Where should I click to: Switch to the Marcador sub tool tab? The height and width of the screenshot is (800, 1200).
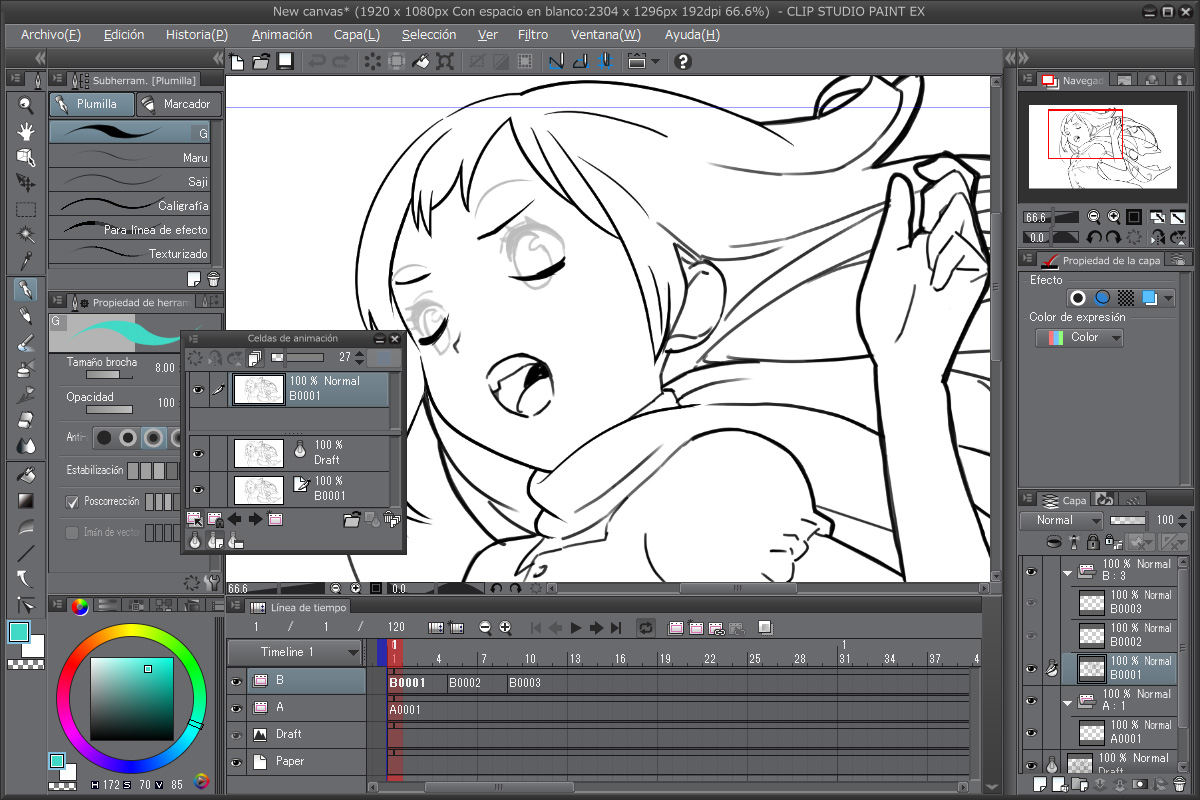coord(175,104)
